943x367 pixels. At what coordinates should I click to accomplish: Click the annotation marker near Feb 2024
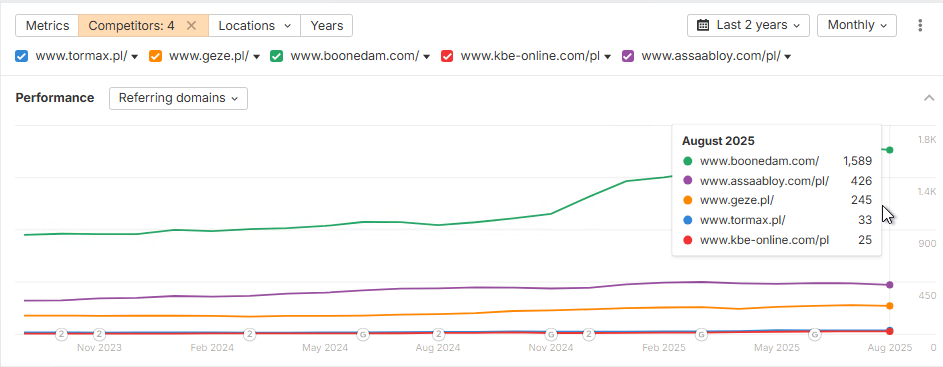tap(250, 334)
